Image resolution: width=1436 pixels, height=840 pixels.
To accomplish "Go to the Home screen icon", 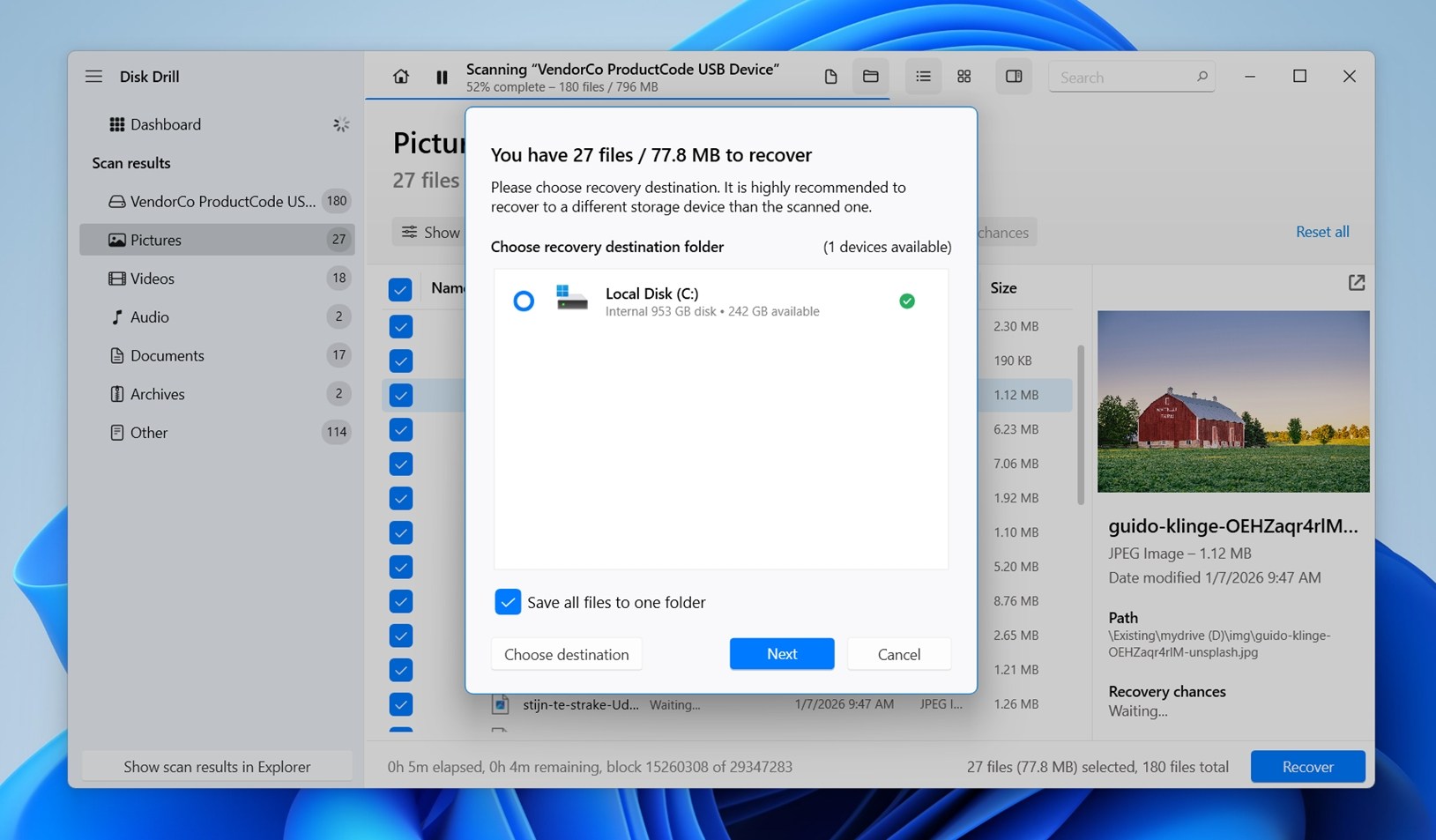I will tap(401, 77).
